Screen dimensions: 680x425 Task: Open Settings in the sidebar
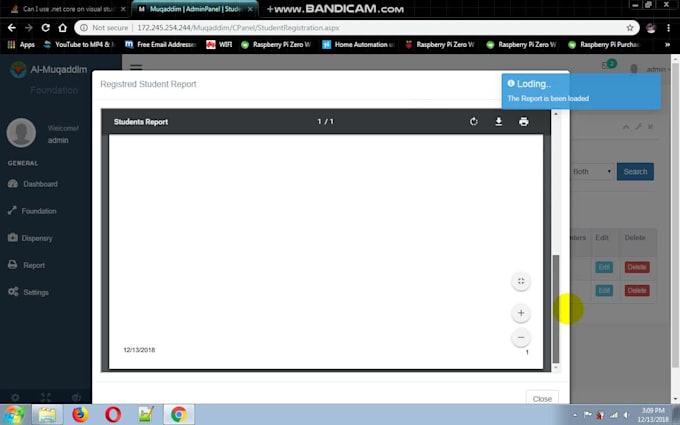28,292
